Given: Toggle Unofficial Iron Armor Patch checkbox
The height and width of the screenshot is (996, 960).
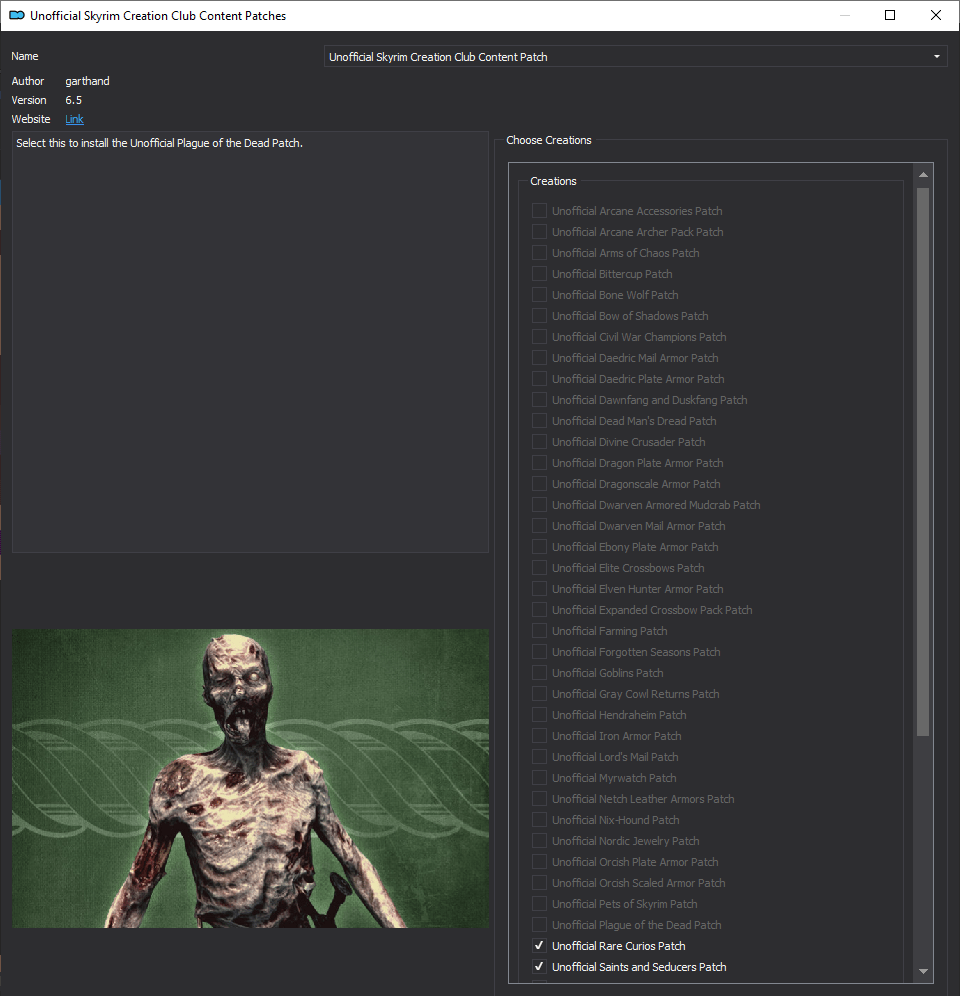Looking at the screenshot, I should (539, 734).
